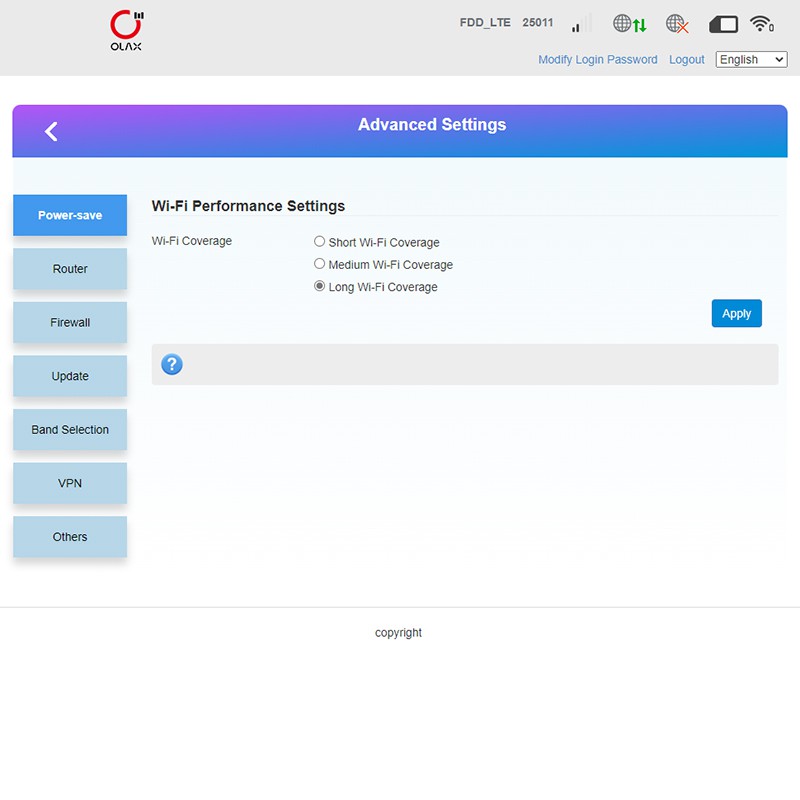Click the Logout link
The image size is (800, 800).
click(686, 60)
